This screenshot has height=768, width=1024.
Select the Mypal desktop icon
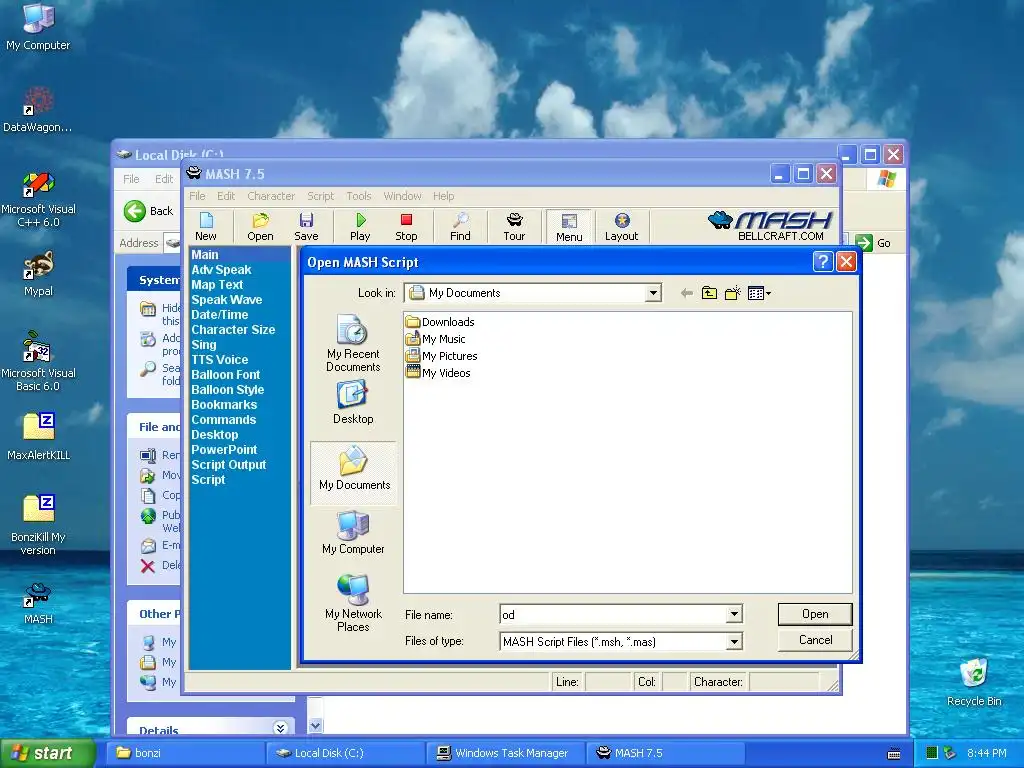pyautogui.click(x=39, y=274)
